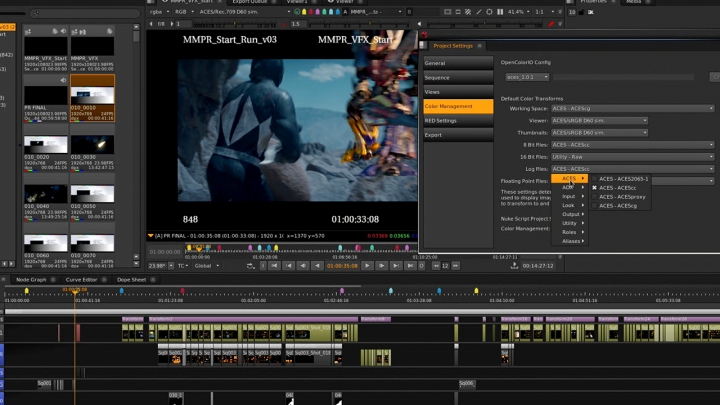Close the Project Settings tab

pyautogui.click(x=480, y=46)
